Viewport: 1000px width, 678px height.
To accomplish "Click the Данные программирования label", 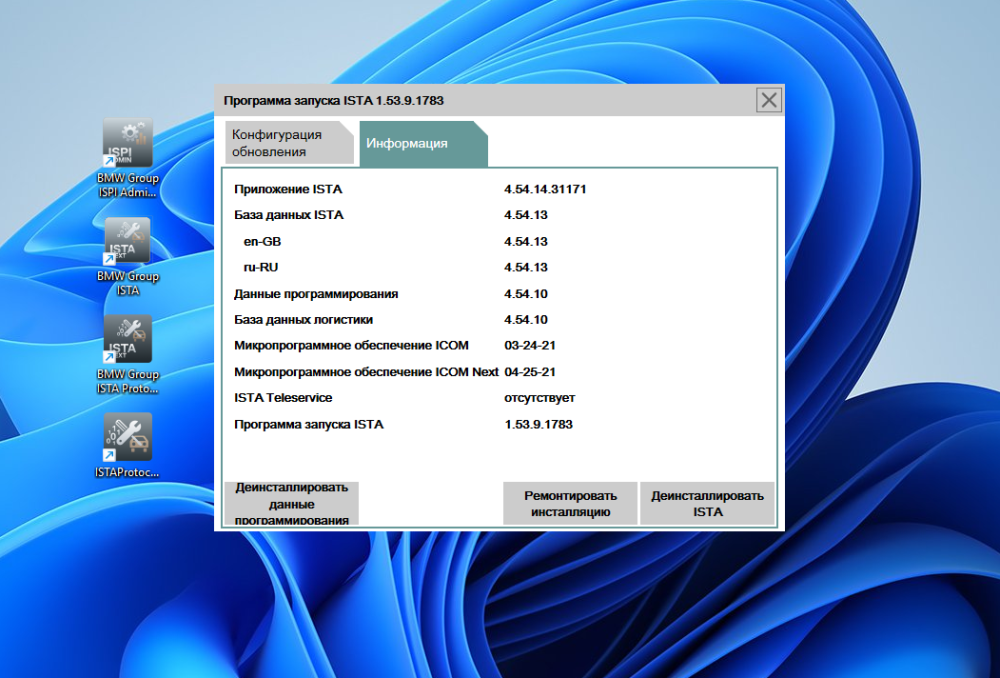I will 316,294.
